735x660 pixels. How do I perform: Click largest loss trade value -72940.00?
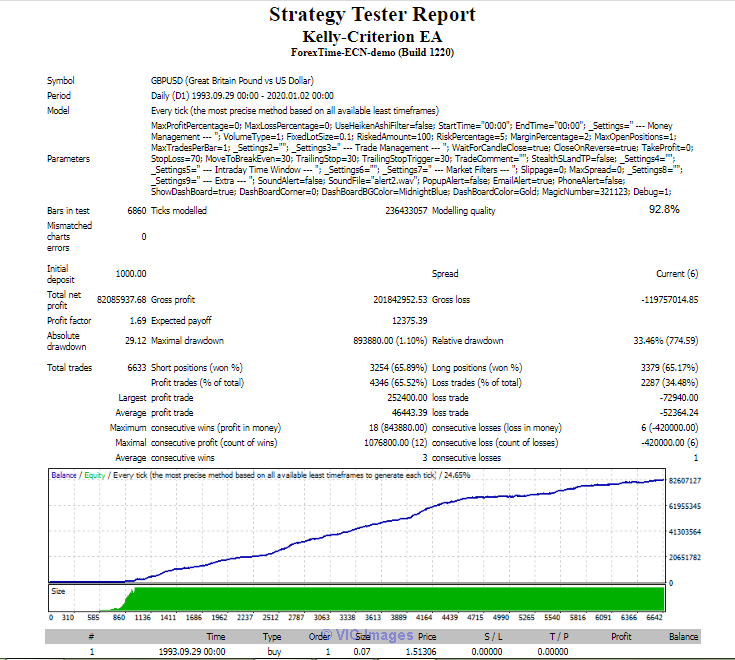[x=679, y=398]
